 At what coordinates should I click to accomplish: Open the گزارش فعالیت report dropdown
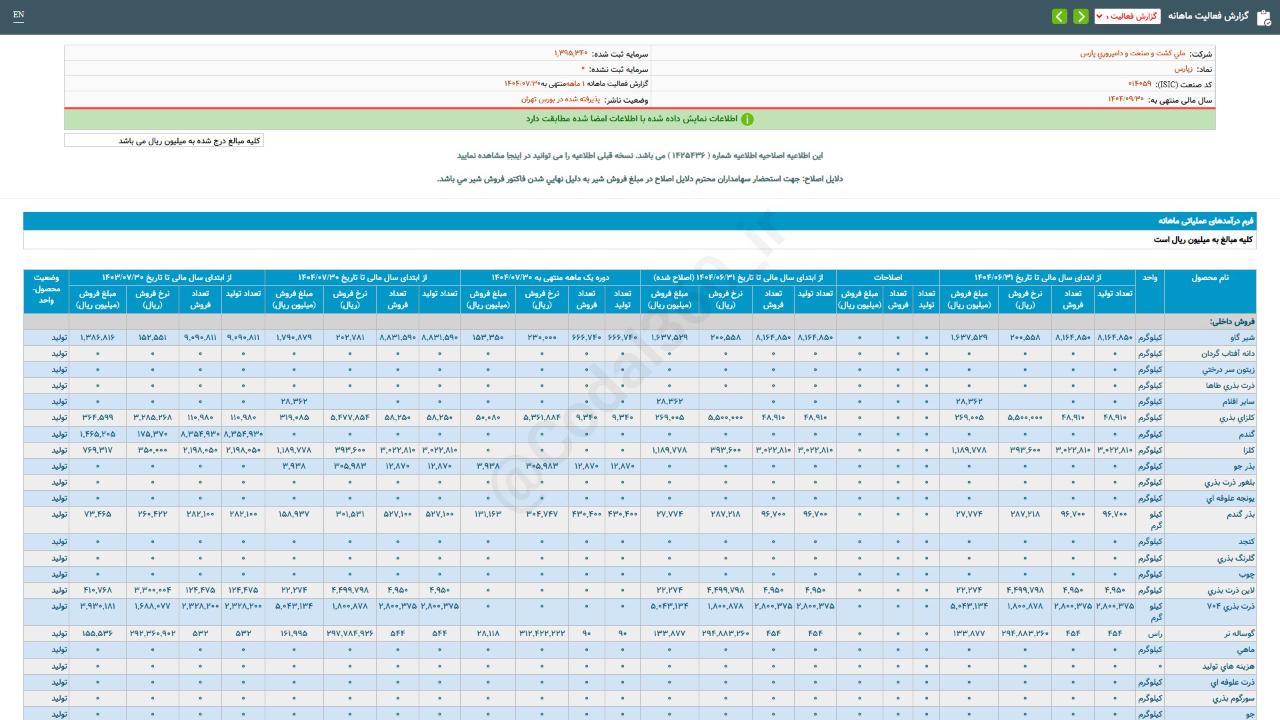(1126, 17)
